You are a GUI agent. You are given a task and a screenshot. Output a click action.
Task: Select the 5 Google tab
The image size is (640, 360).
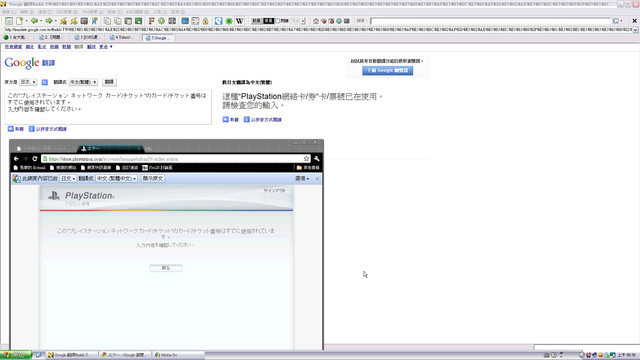158,38
